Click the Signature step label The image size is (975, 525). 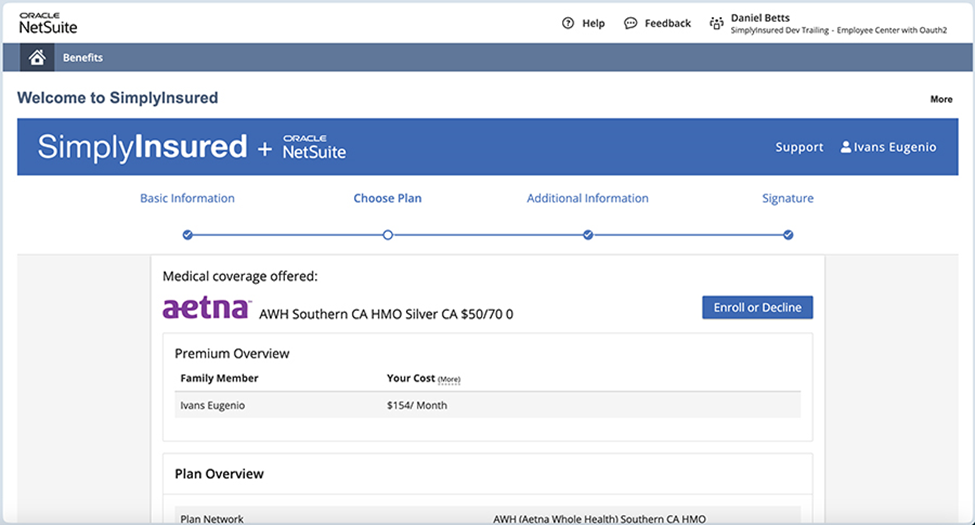pyautogui.click(x=787, y=198)
